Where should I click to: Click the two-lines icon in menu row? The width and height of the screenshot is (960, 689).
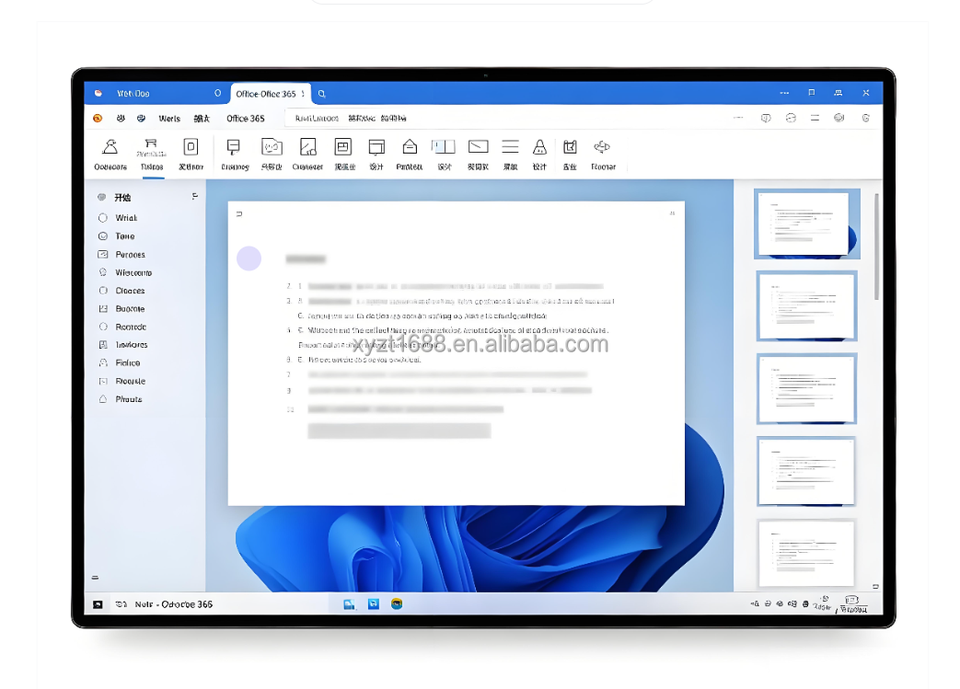click(x=815, y=118)
